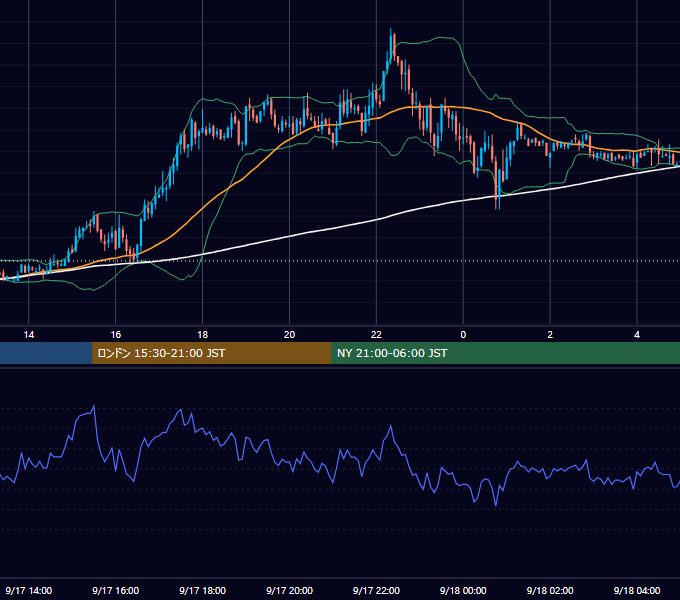The width and height of the screenshot is (680, 600).
Task: Click the oscillator's first peak before 16:00
Action: click(x=94, y=406)
